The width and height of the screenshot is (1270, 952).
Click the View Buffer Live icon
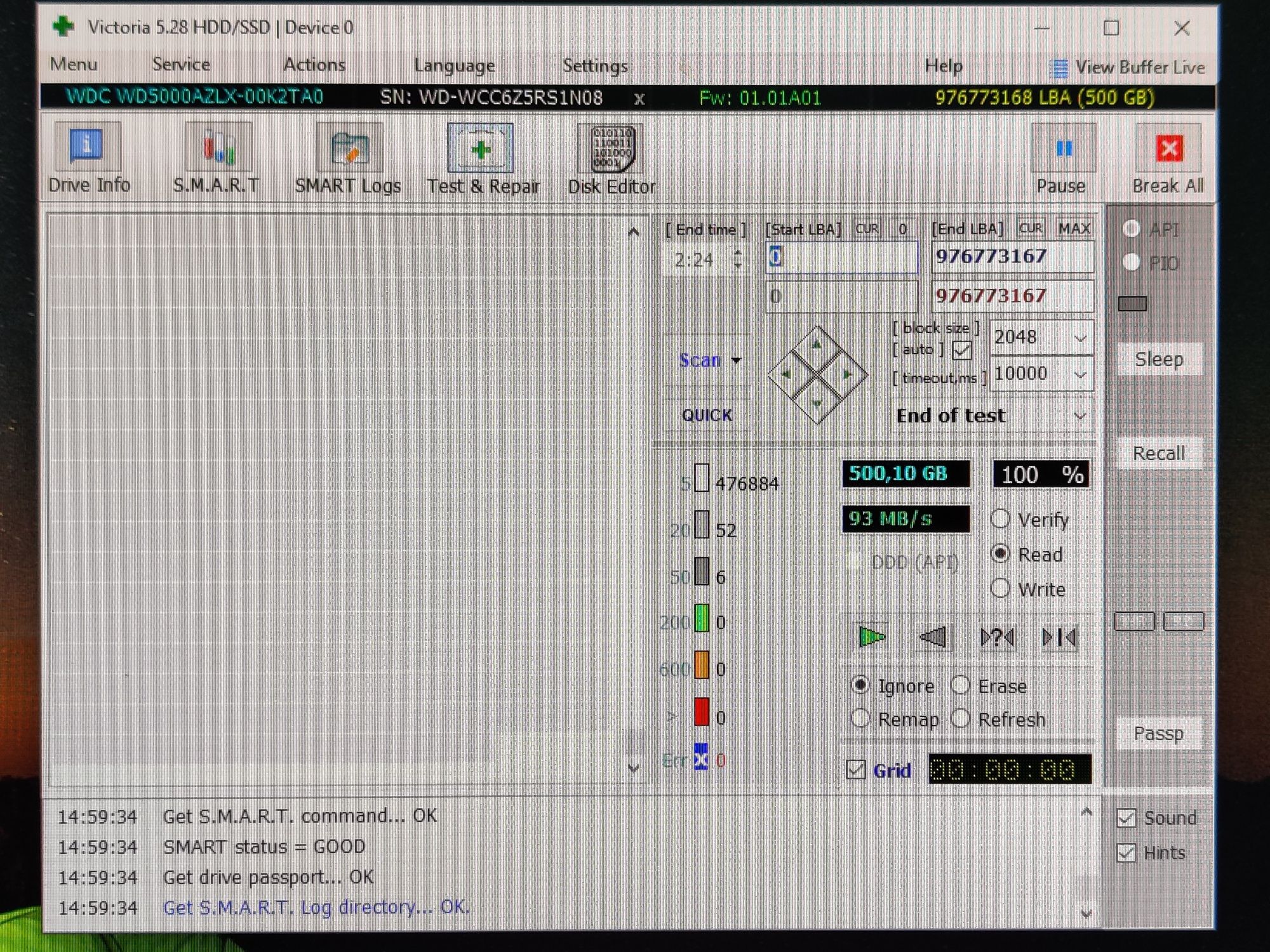(1058, 68)
